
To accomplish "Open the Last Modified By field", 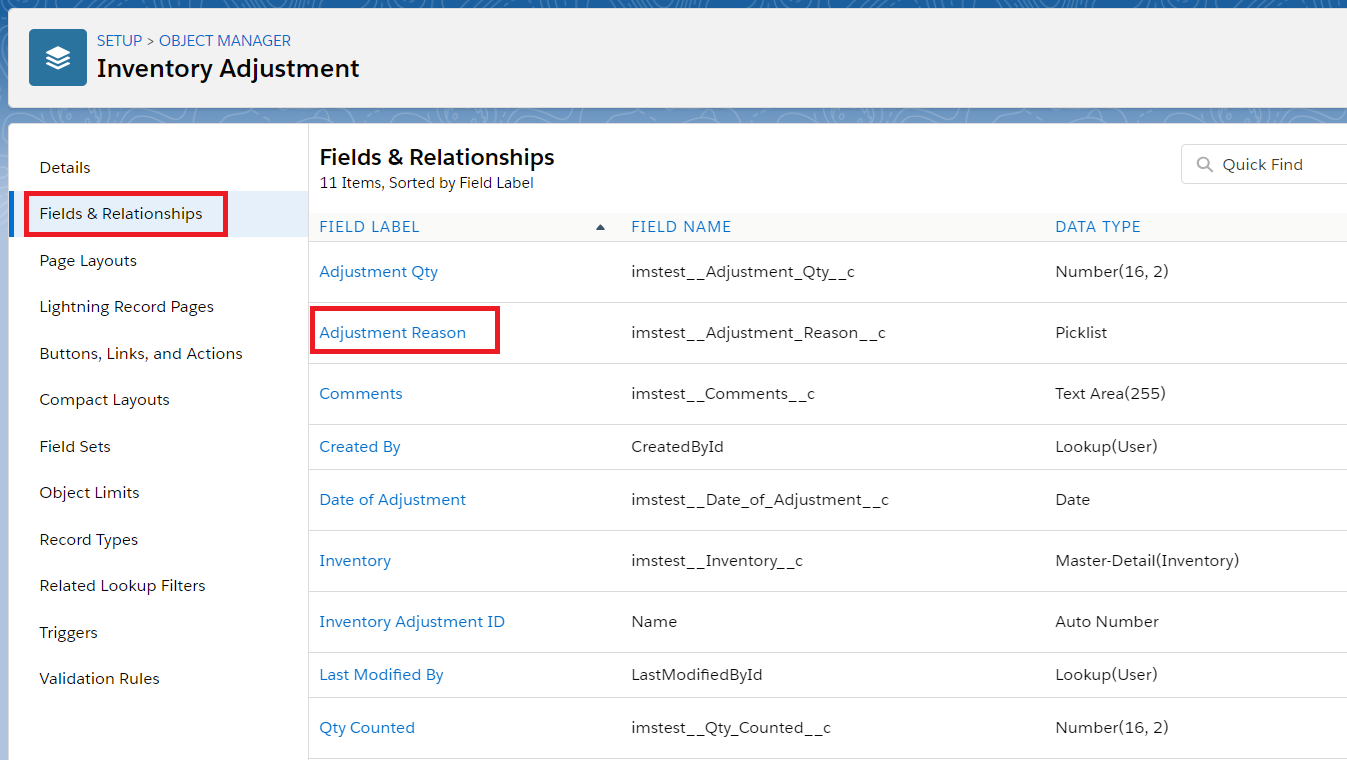I will (381, 674).
